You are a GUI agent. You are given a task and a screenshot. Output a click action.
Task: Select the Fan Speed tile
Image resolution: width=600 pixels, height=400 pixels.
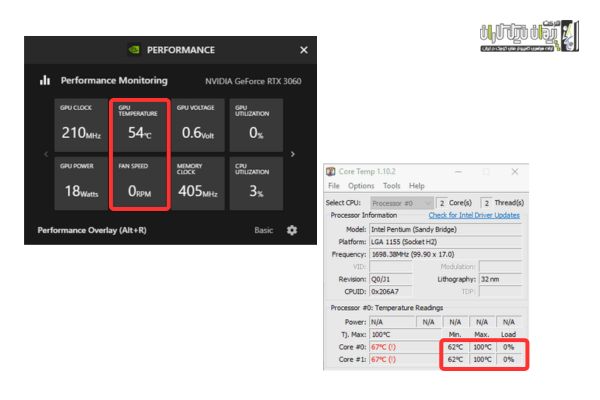click(141, 182)
